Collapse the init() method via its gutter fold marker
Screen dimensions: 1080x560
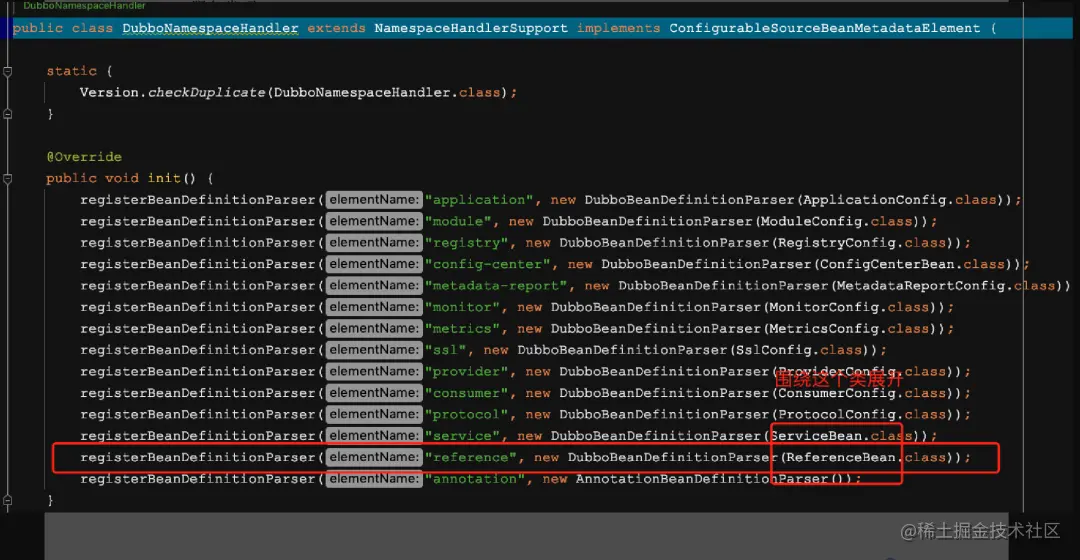tap(8, 179)
